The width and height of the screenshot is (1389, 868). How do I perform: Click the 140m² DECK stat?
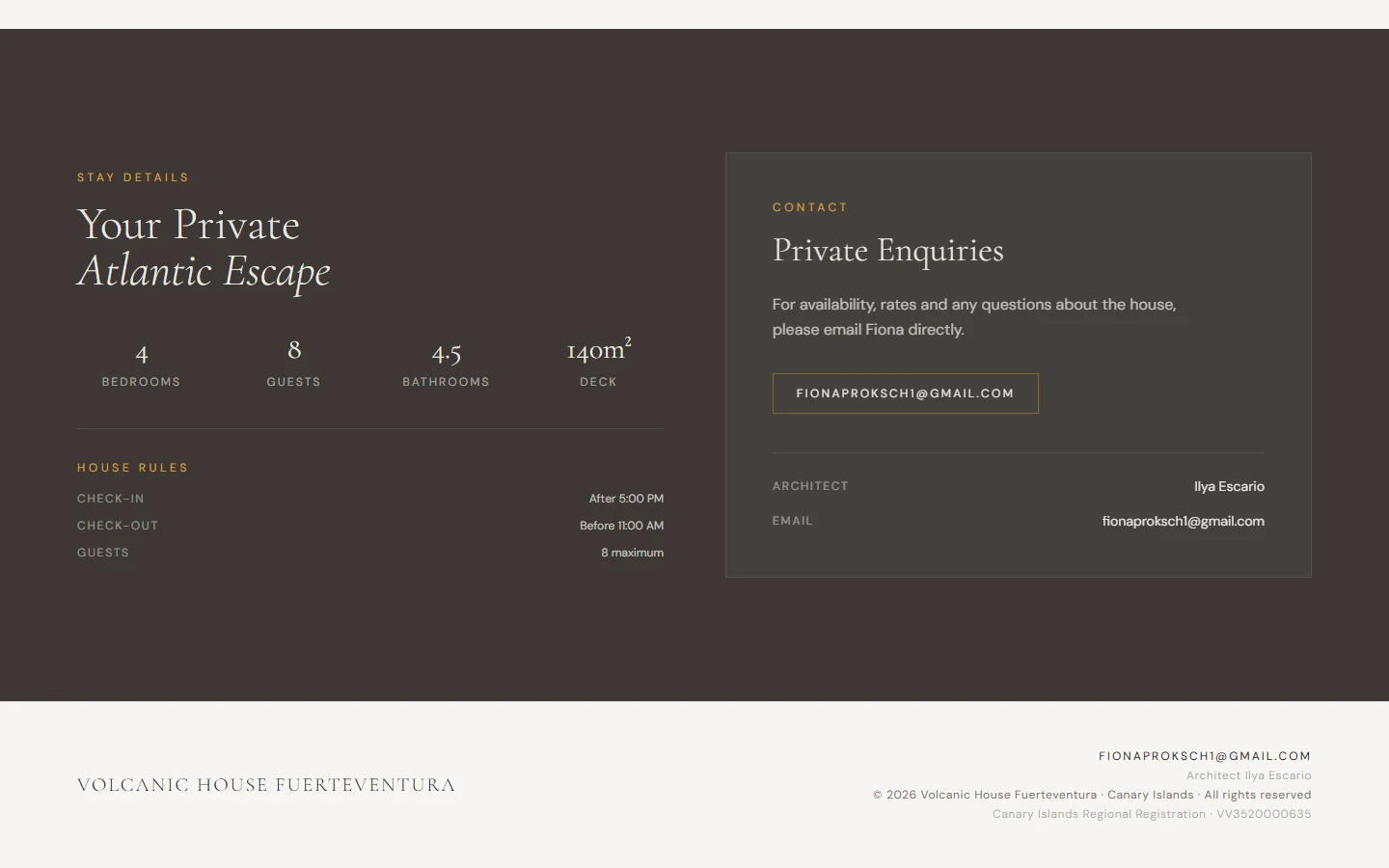598,363
